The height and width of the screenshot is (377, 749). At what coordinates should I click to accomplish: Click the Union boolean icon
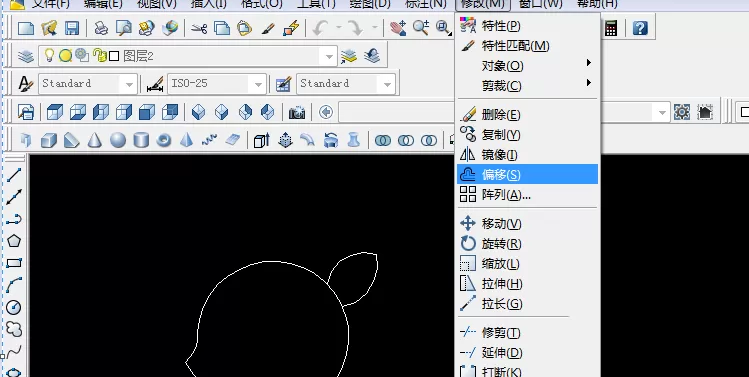coord(383,140)
